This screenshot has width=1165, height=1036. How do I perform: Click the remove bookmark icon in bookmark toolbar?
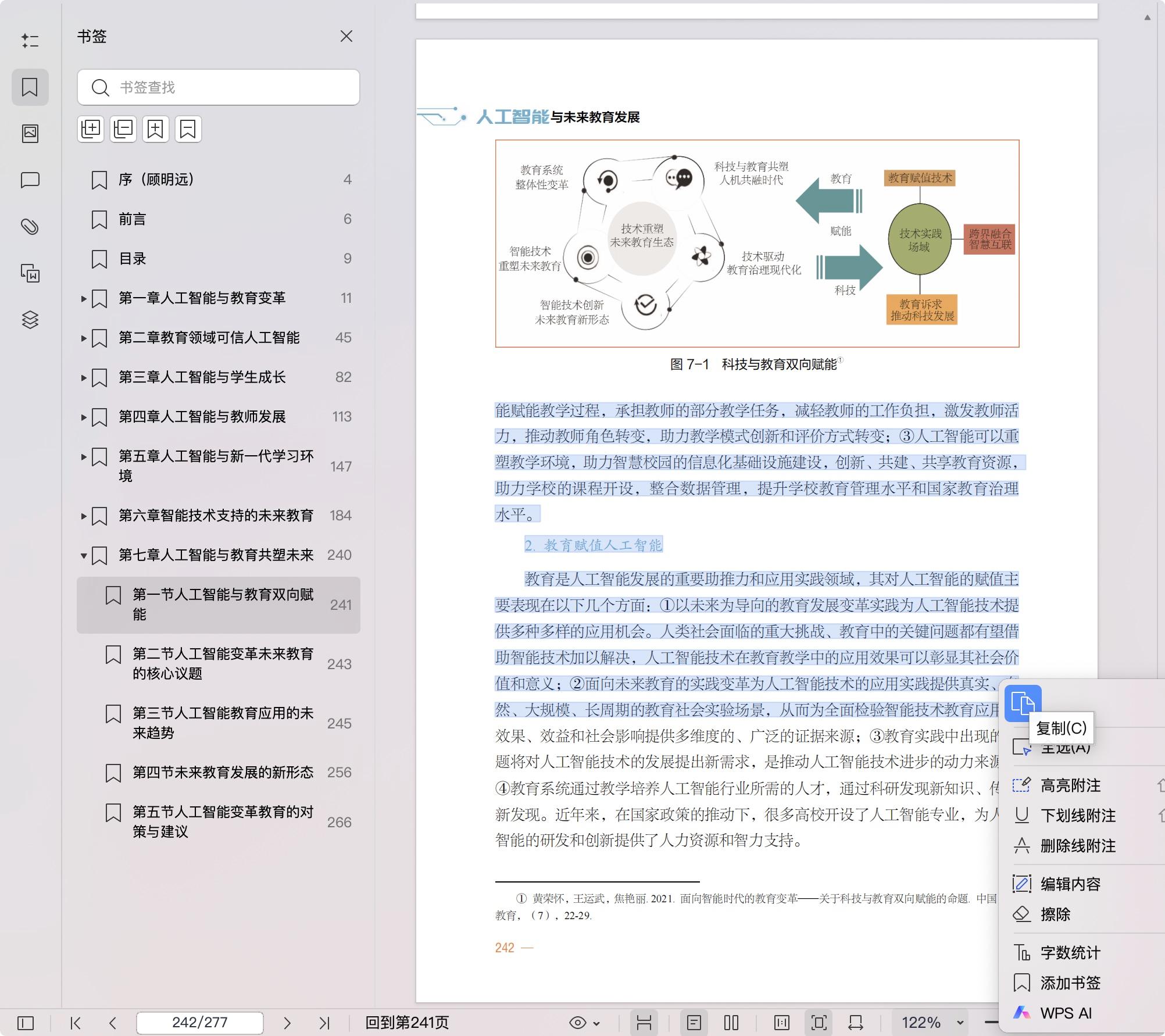[x=187, y=128]
